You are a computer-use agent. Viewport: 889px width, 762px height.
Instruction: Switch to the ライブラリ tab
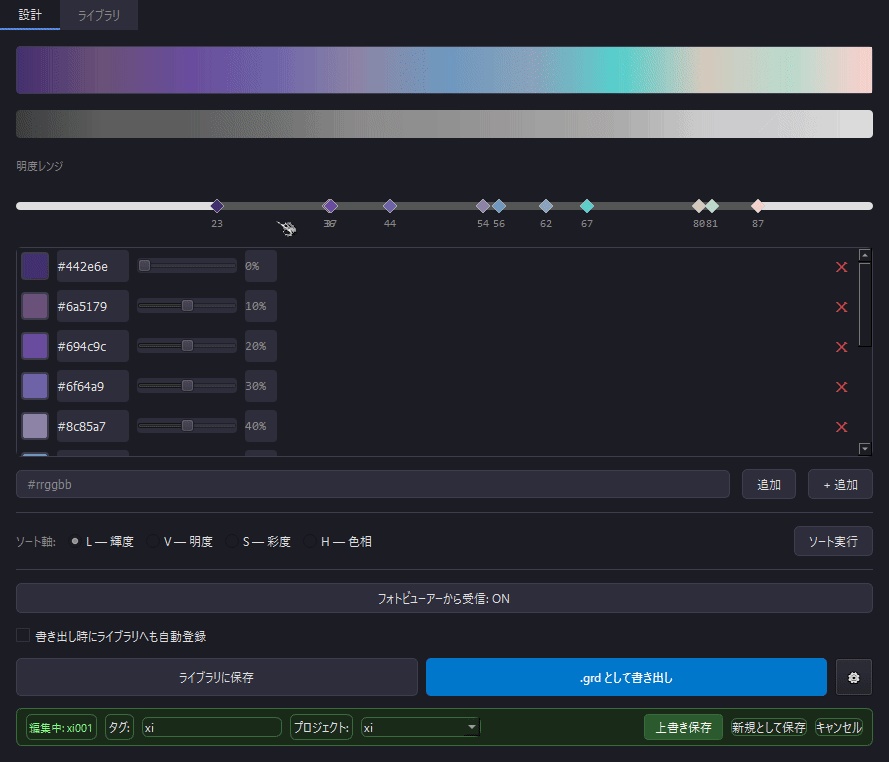99,15
